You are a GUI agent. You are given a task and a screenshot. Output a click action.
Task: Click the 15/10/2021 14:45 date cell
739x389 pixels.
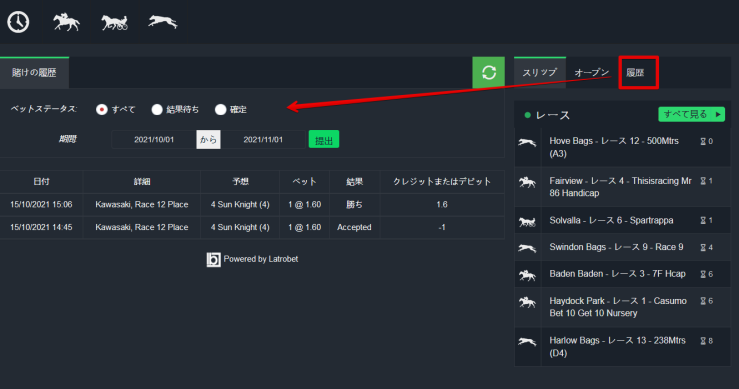[41, 227]
